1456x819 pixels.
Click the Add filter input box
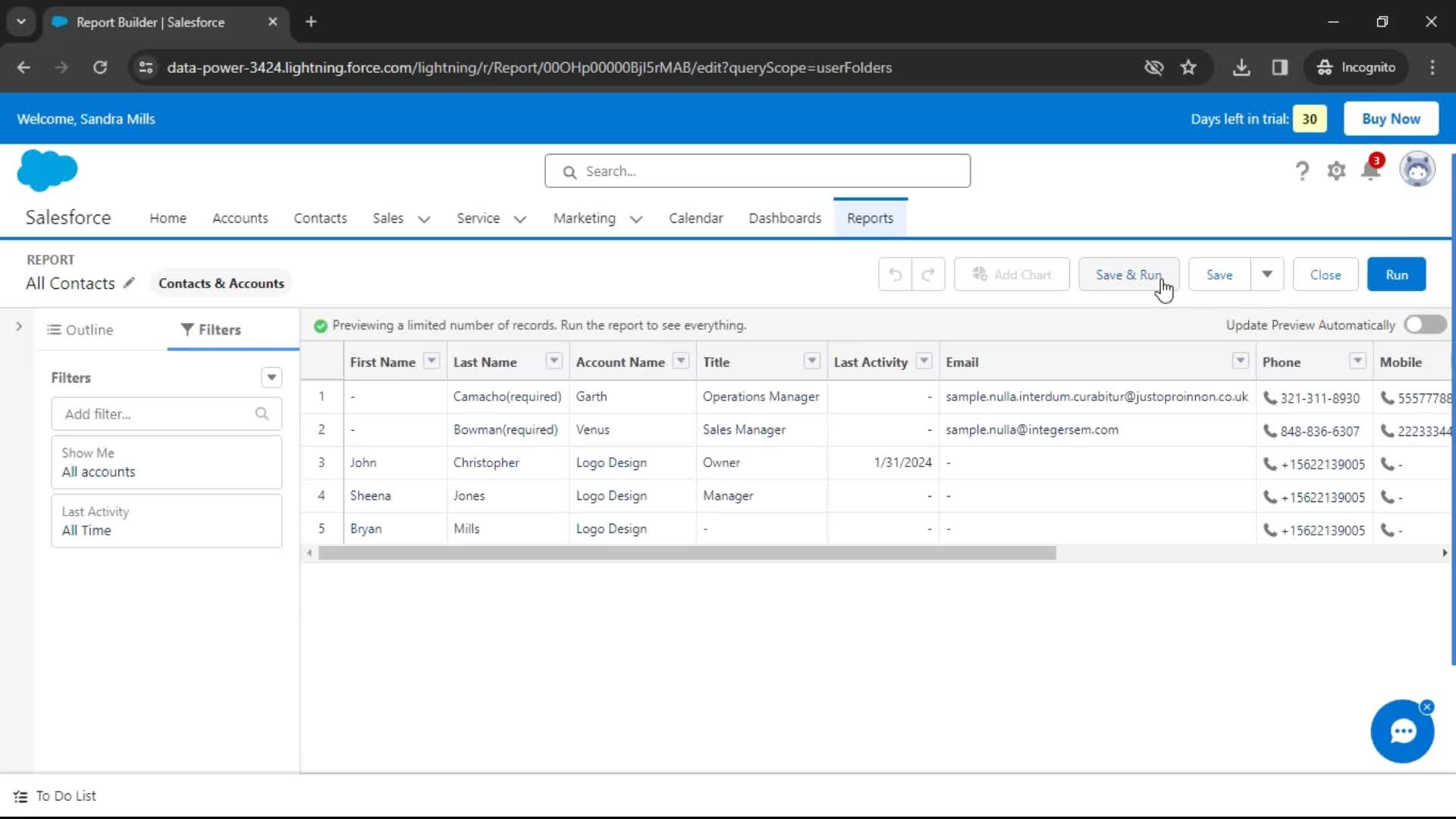click(x=166, y=414)
